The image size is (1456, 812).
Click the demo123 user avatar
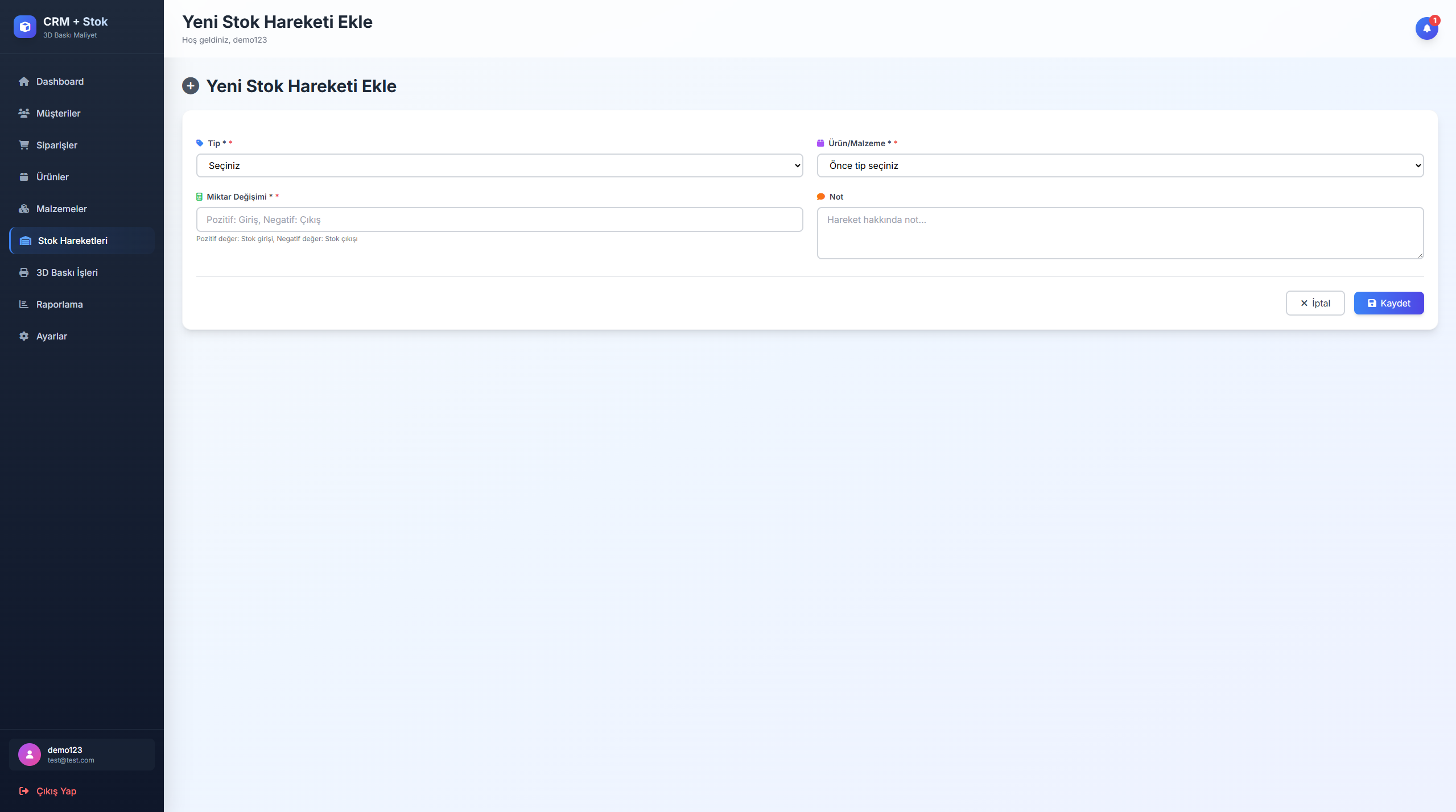click(x=30, y=755)
